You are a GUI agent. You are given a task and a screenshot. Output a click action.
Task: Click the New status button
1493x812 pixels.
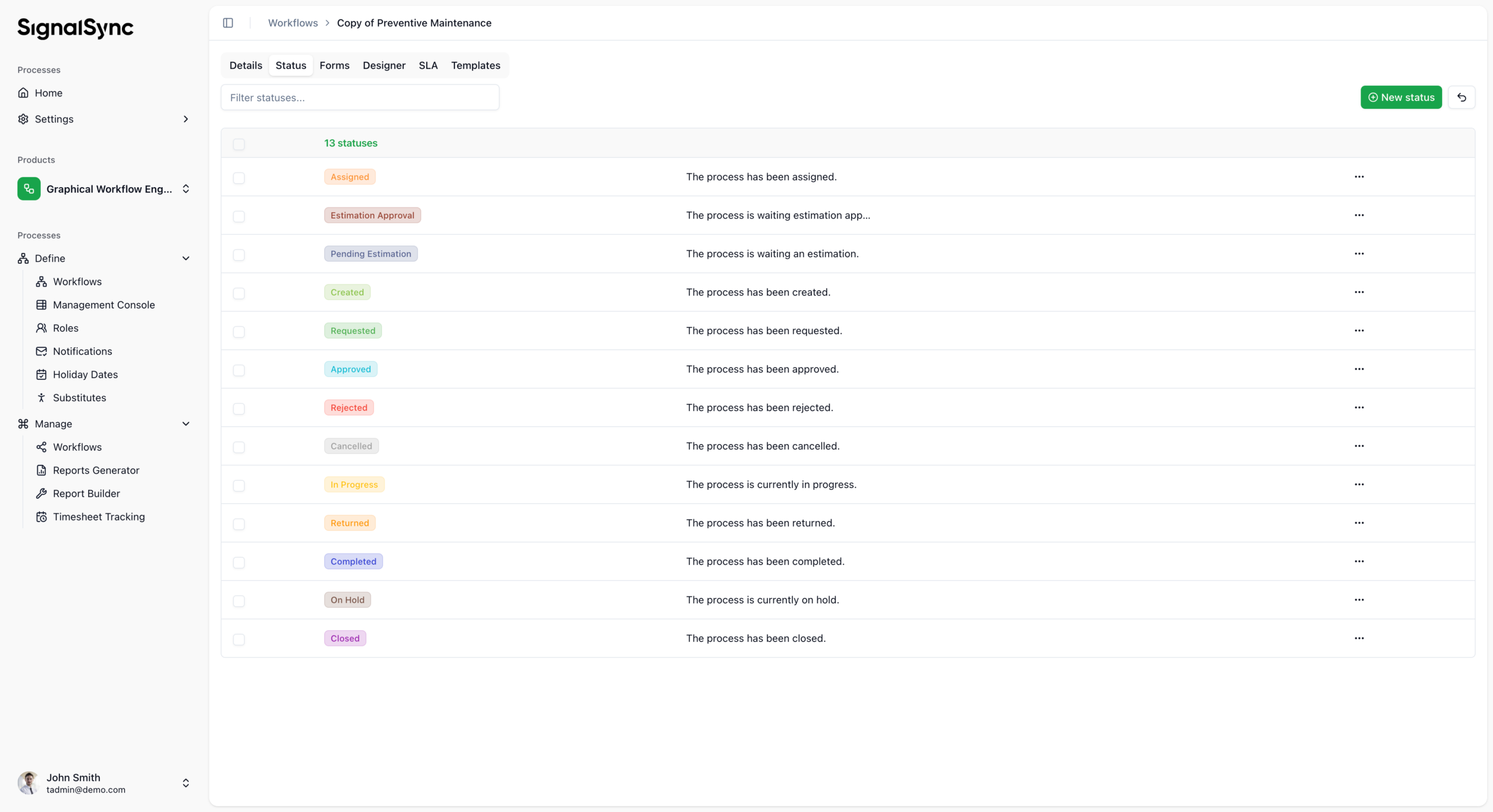pos(1401,97)
